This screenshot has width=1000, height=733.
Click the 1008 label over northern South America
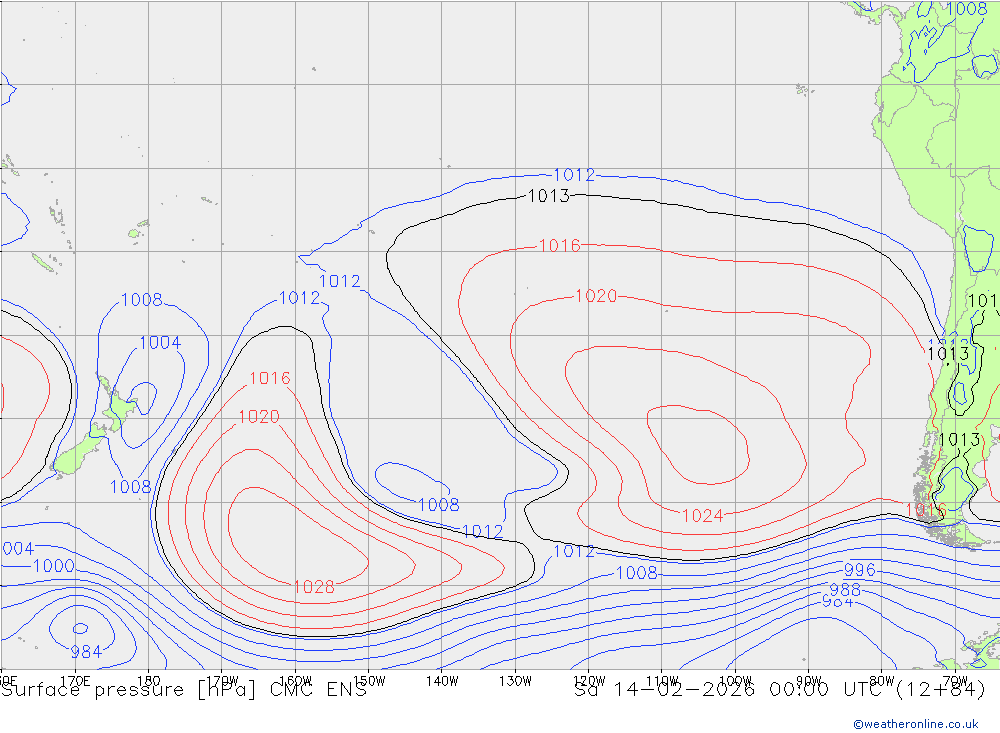click(967, 9)
